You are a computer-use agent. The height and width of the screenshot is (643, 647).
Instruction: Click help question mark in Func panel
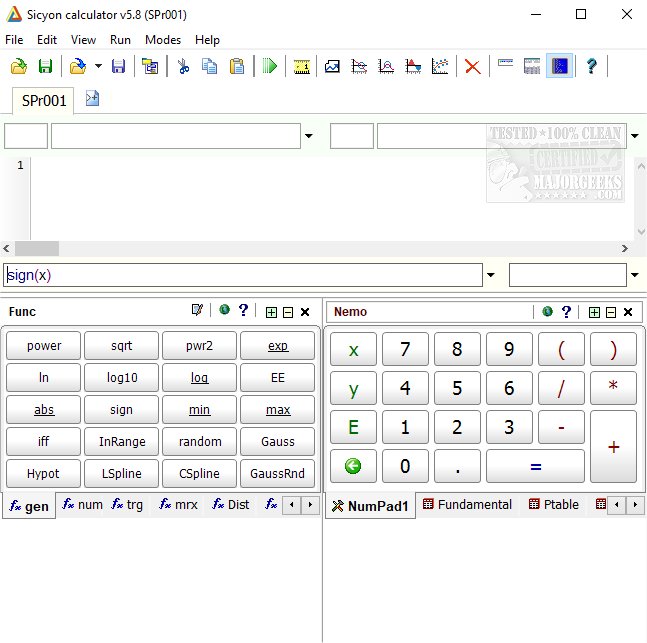click(x=243, y=310)
